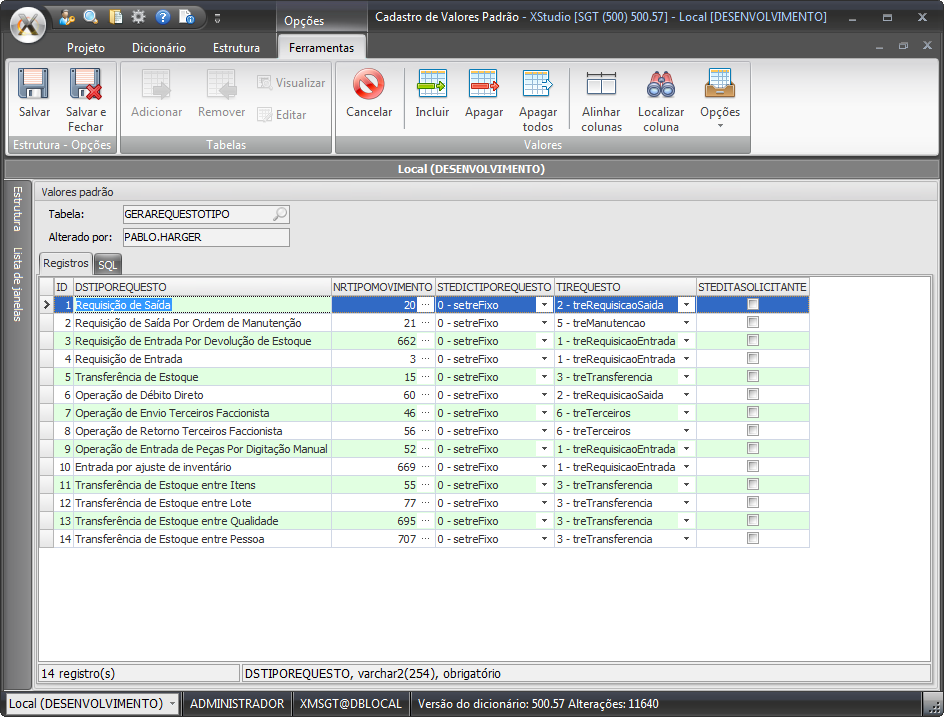
Task: Select the Ferramentas ribbon tab
Action: 321,48
